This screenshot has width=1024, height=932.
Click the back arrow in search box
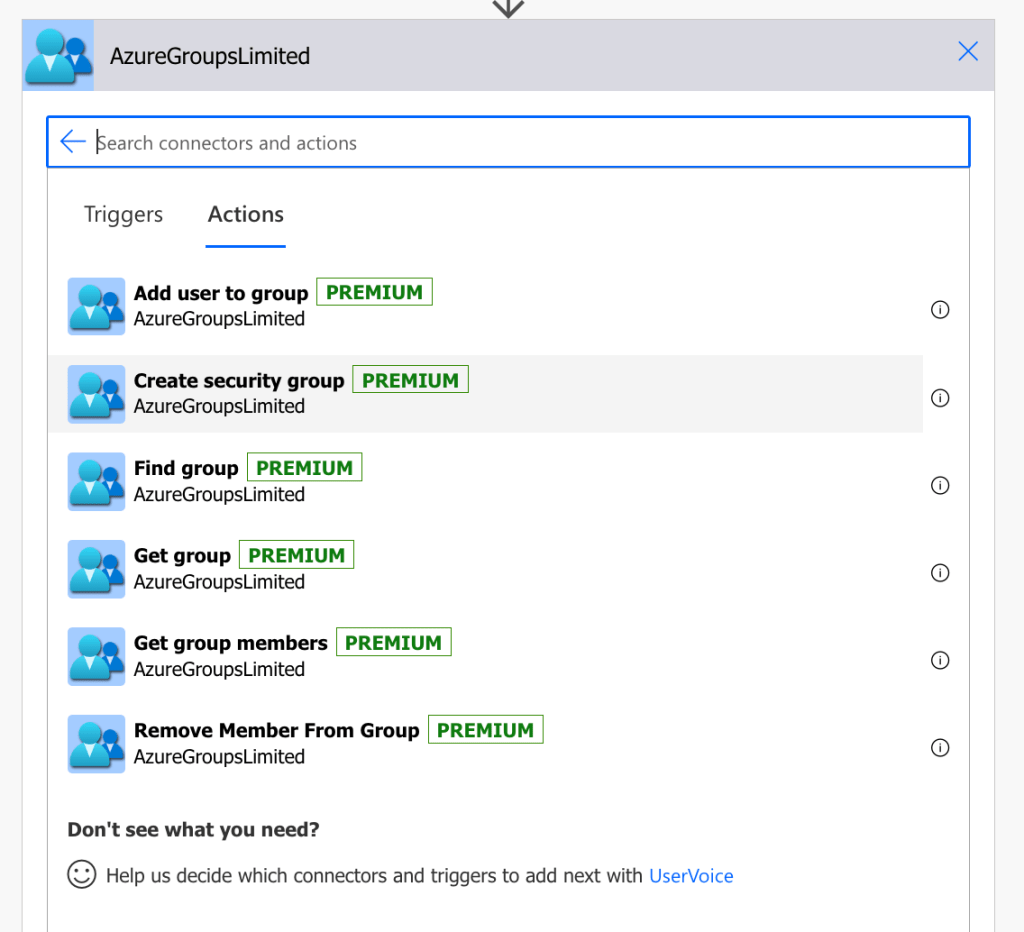click(x=73, y=142)
